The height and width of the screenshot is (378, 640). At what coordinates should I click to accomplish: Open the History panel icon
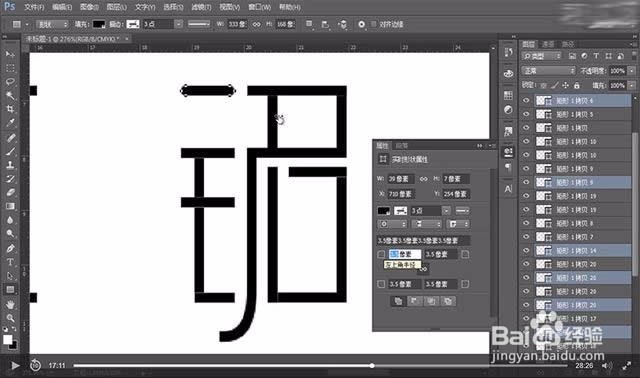(508, 52)
